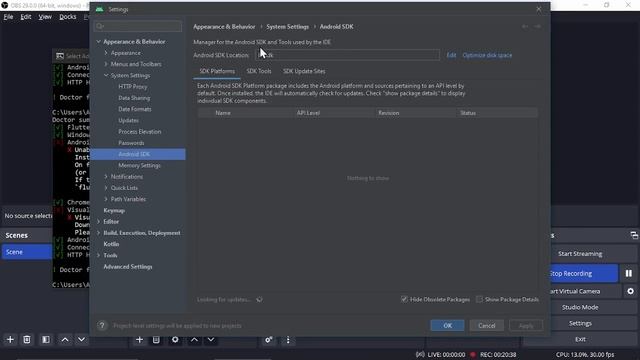
Task: Open the OBS View menu
Action: tap(45, 17)
